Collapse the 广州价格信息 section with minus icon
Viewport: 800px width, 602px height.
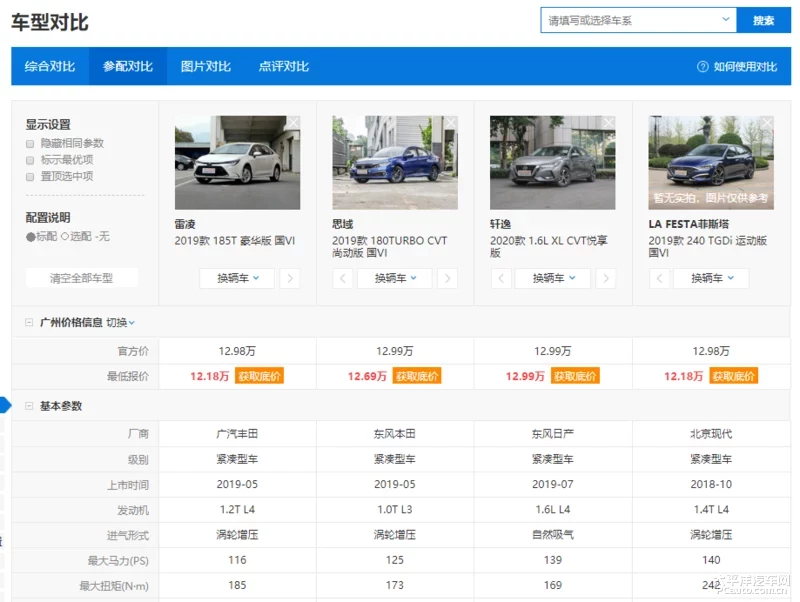(x=29, y=322)
